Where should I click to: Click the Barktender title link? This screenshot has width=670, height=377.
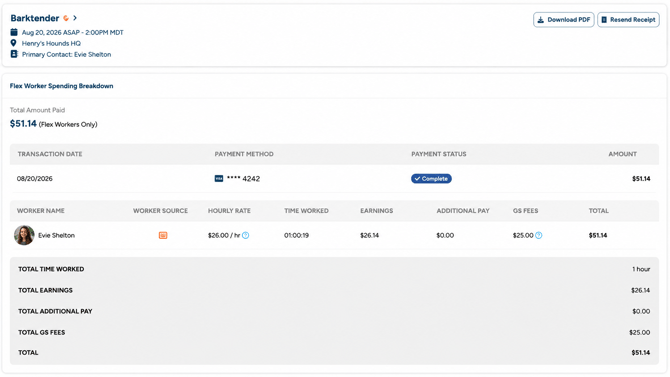35,18
